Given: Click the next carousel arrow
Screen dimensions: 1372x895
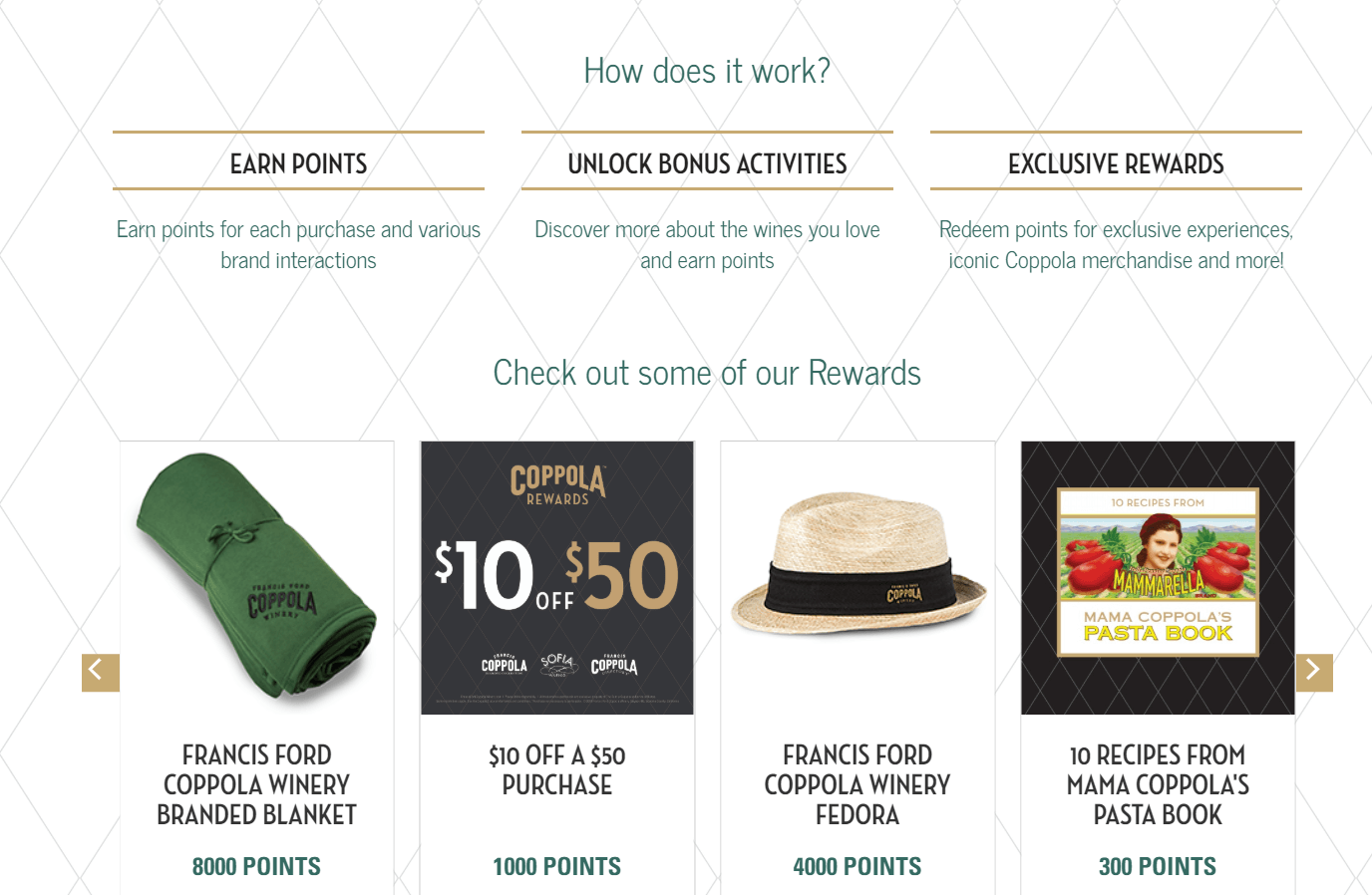Looking at the screenshot, I should (x=1314, y=672).
